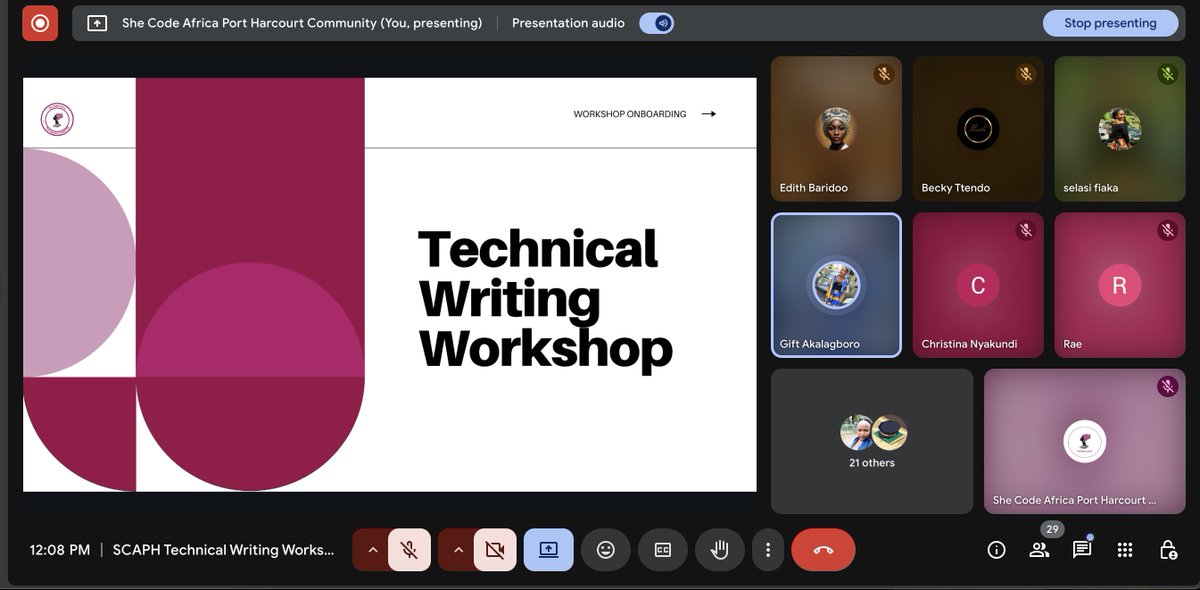Click the SCAPH Technical Writing Works... meeting name
This screenshot has width=1200, height=590.
[x=224, y=550]
